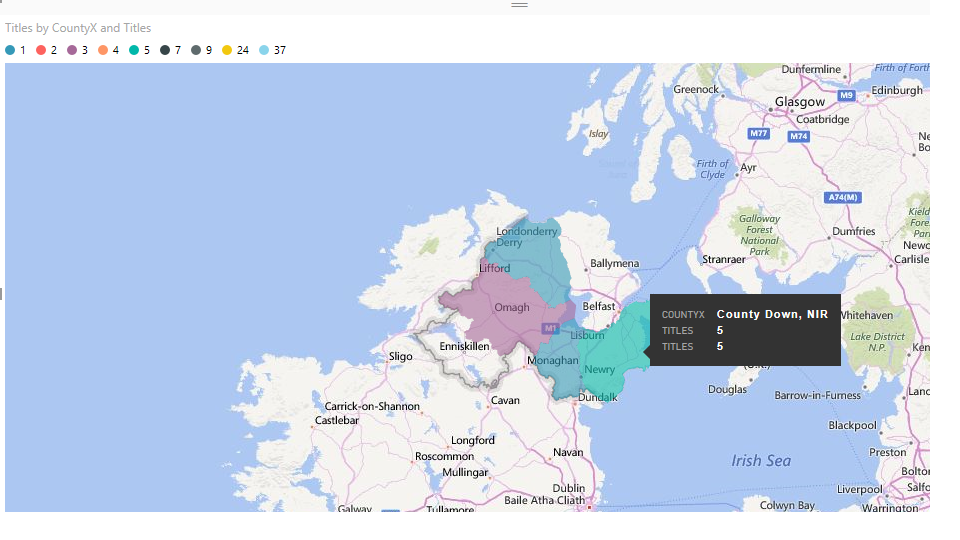Select legend color dot for value 2
Screen dimensions: 960x540
click(x=41, y=50)
